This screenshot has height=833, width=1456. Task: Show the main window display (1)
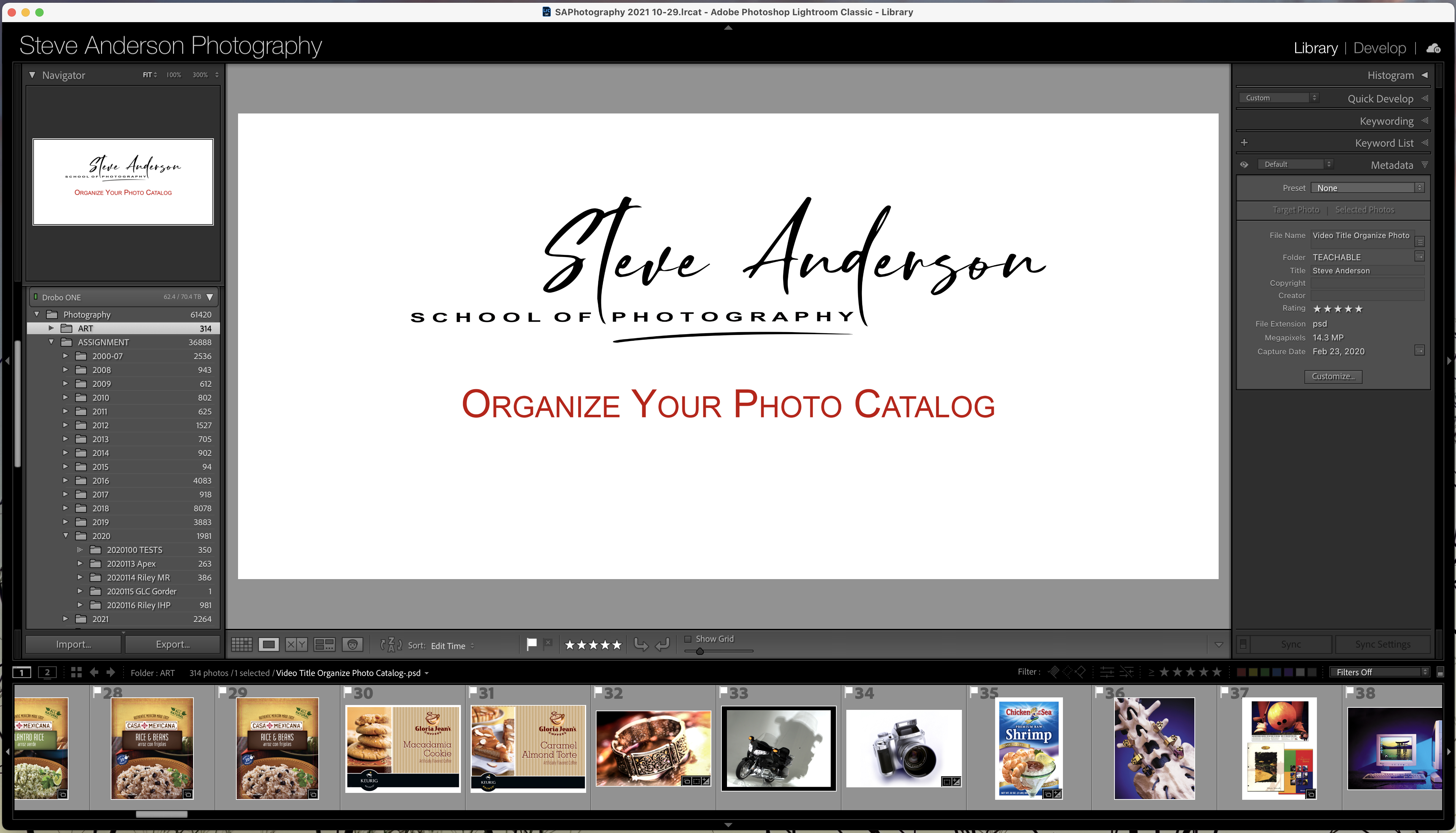point(22,672)
